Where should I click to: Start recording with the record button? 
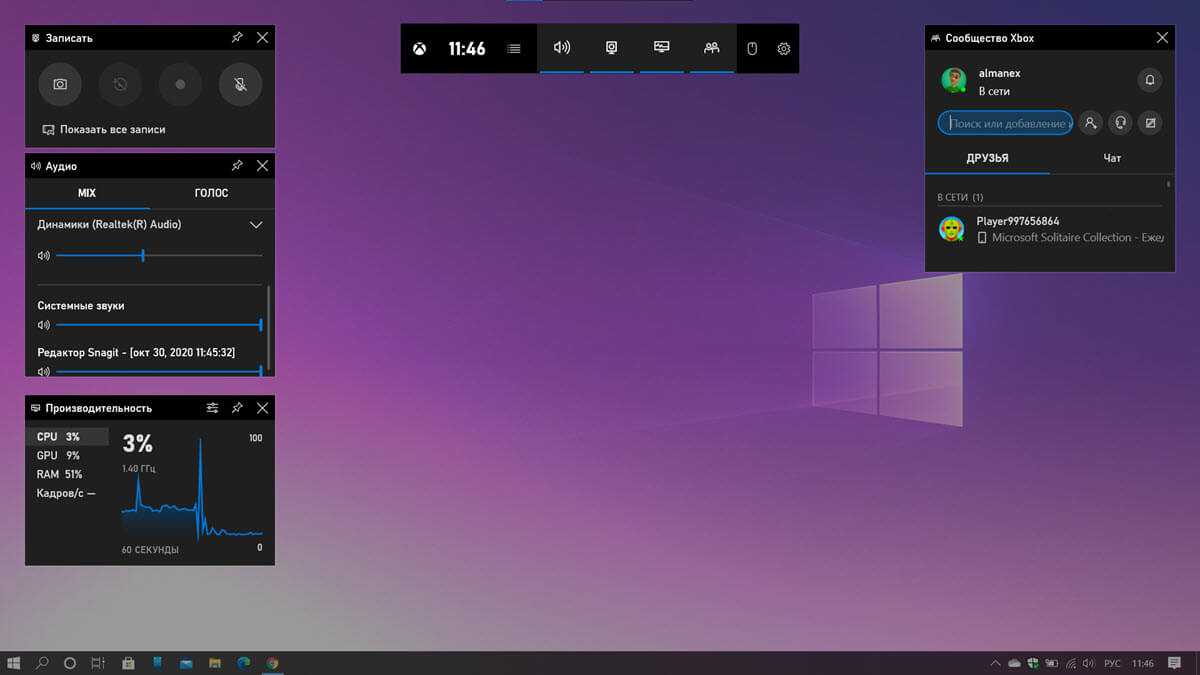click(x=180, y=85)
